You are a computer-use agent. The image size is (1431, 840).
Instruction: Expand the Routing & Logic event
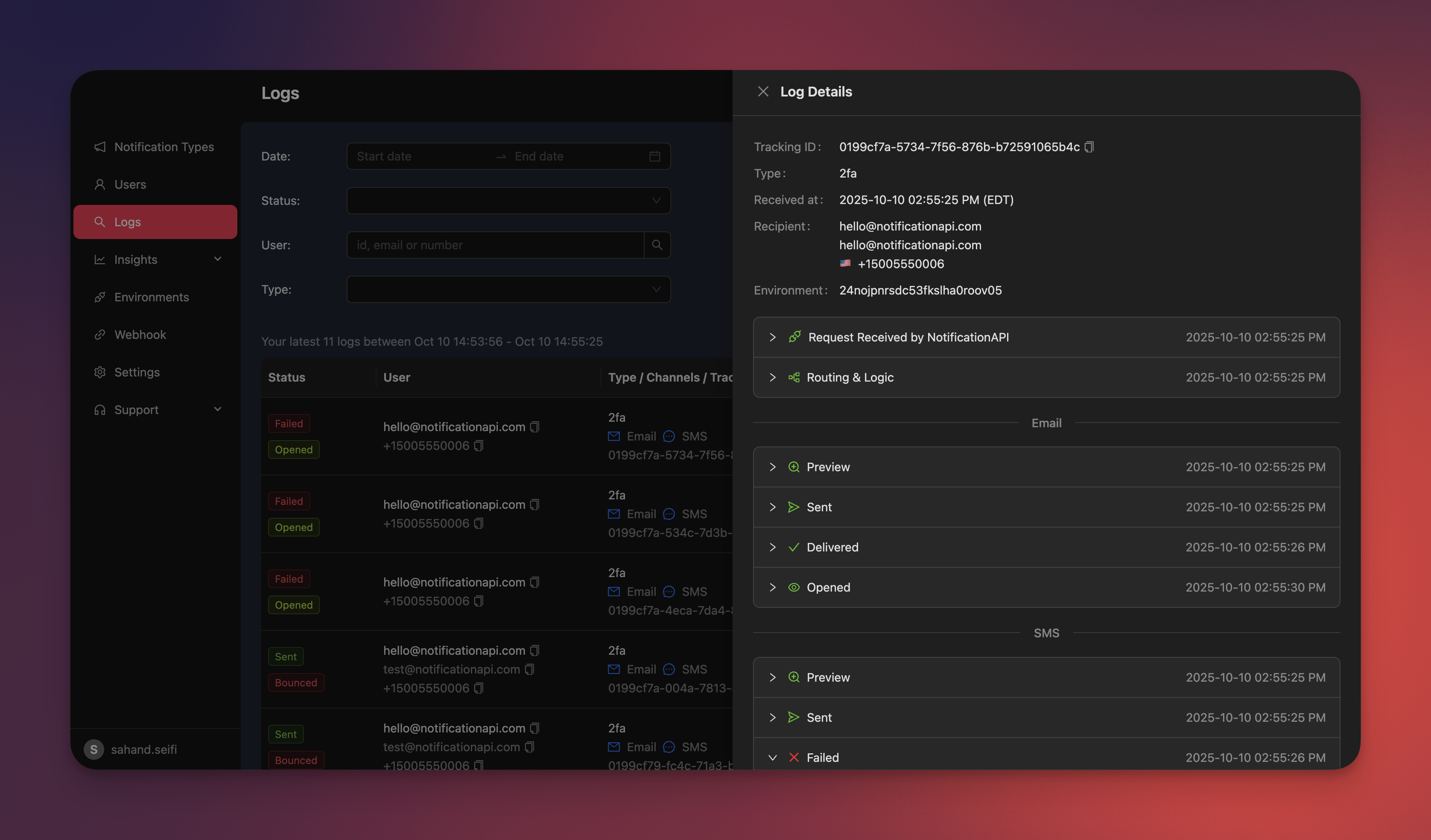772,377
